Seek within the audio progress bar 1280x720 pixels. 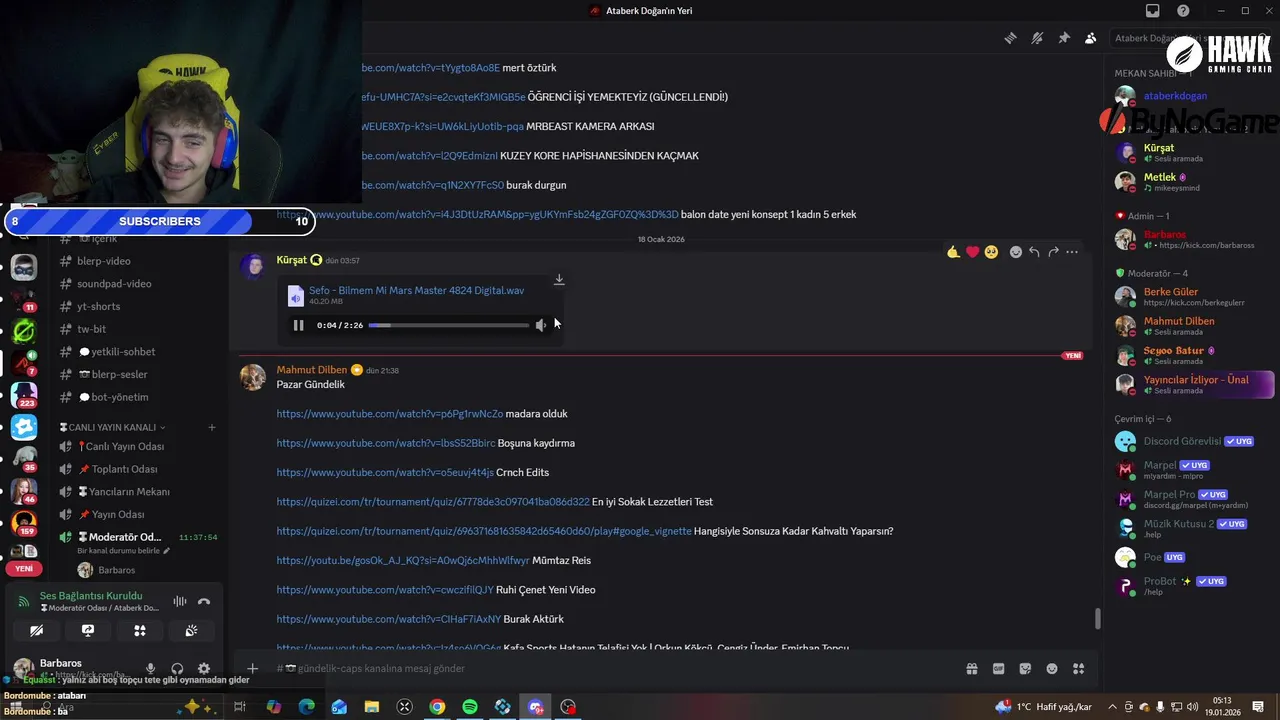click(x=449, y=325)
